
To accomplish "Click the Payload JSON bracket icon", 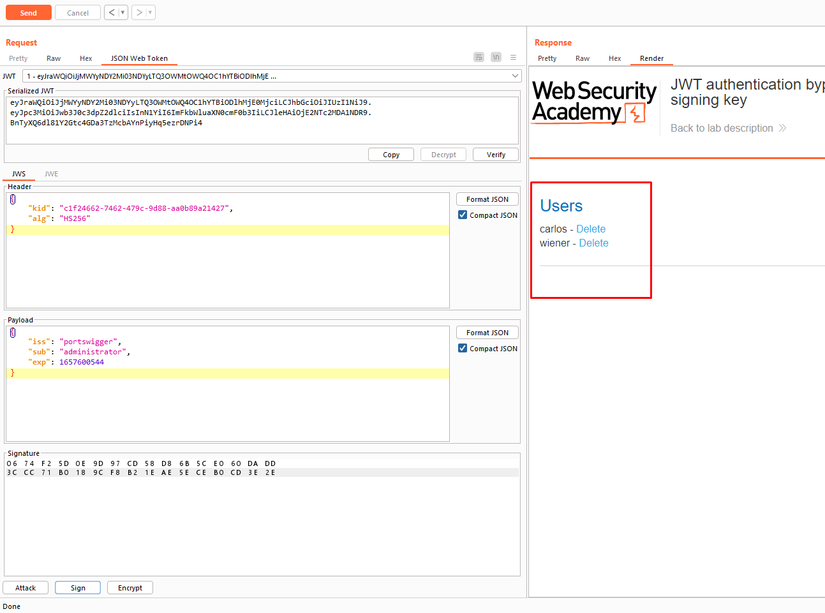I will pyautogui.click(x=13, y=333).
